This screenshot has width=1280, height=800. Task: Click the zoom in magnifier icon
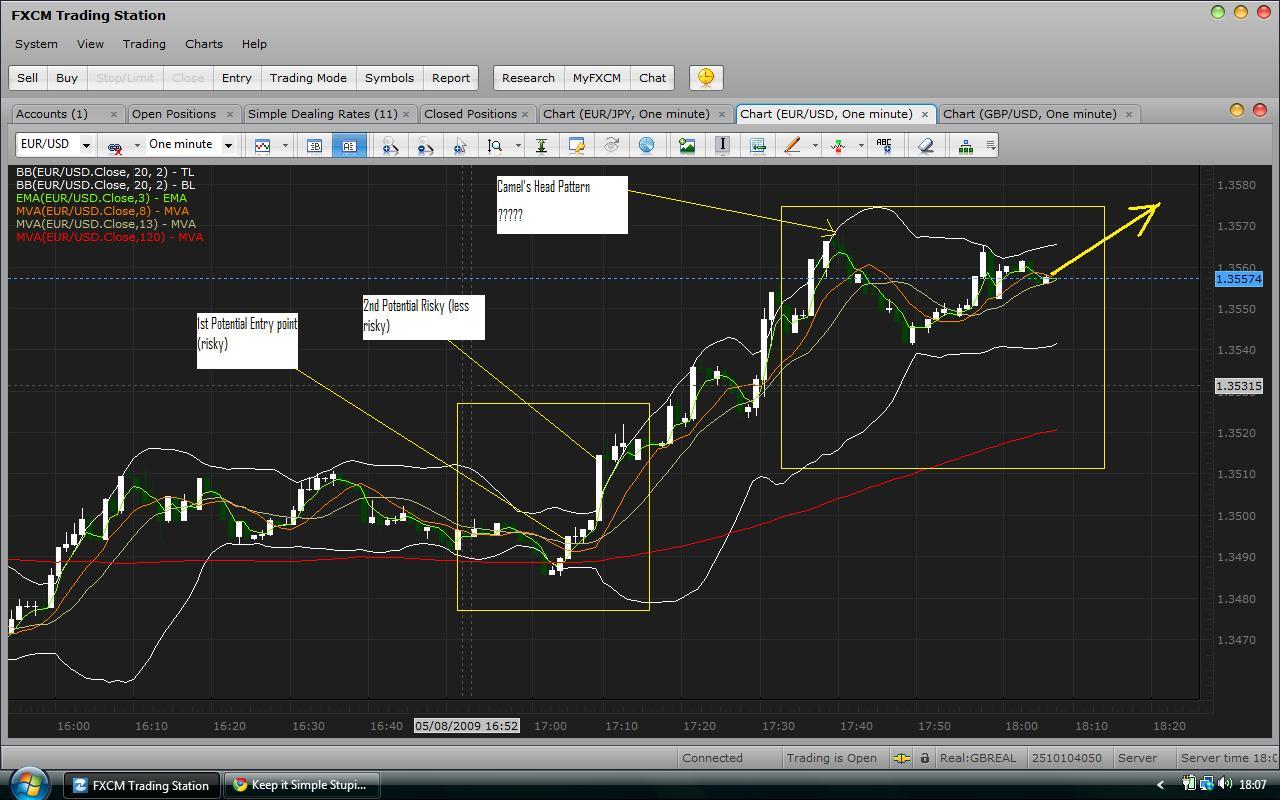[390, 146]
